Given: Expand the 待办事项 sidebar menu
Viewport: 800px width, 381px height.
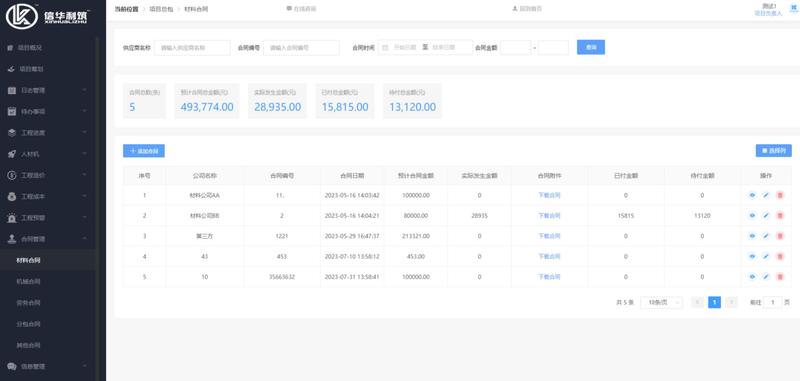Looking at the screenshot, I should (48, 111).
